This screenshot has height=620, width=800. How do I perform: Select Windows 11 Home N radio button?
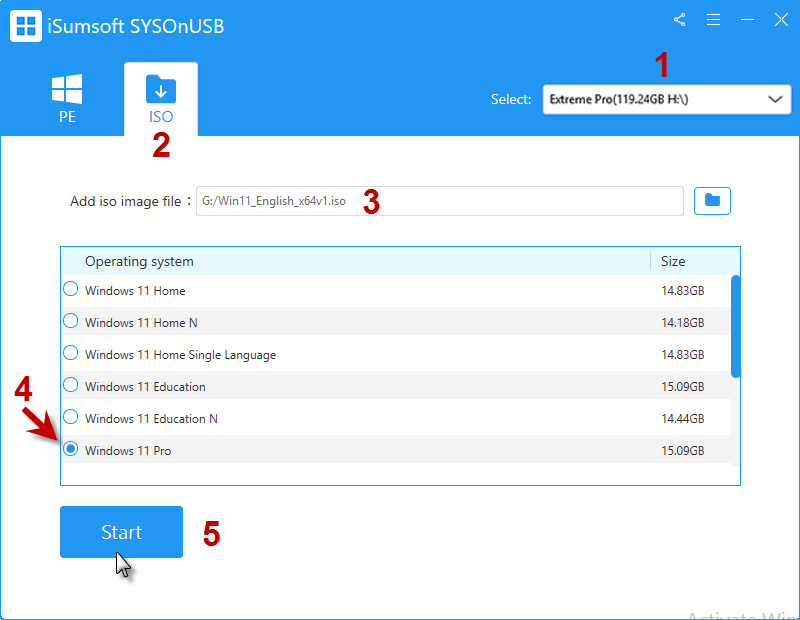tap(70, 321)
